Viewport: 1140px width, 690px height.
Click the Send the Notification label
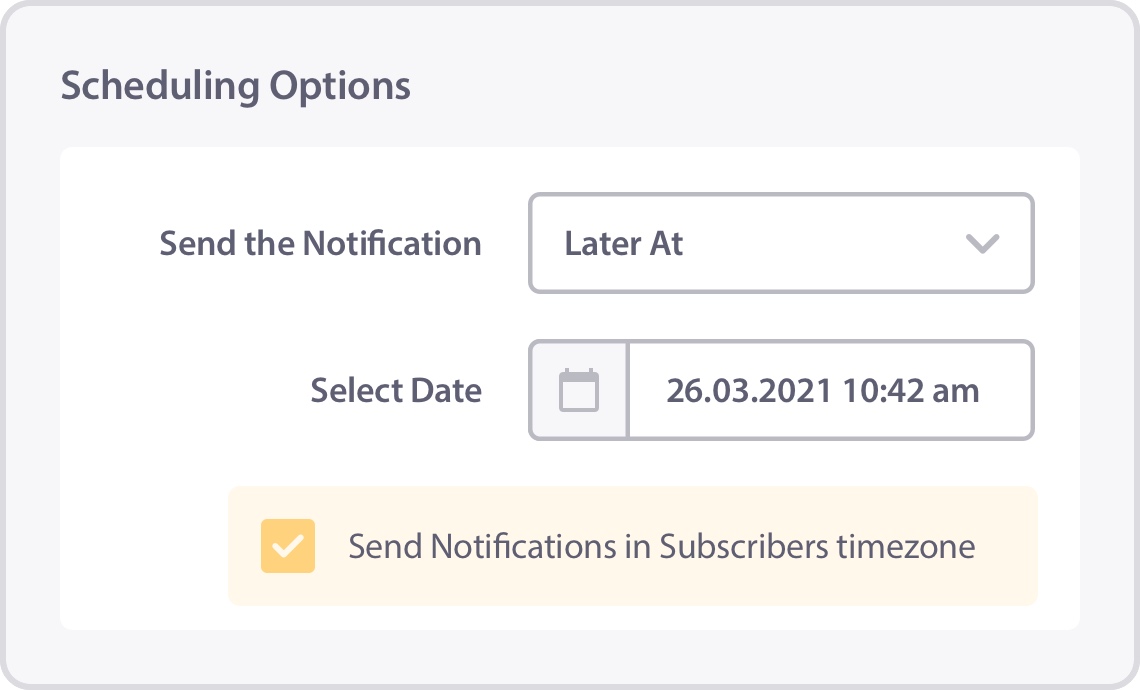click(x=321, y=244)
